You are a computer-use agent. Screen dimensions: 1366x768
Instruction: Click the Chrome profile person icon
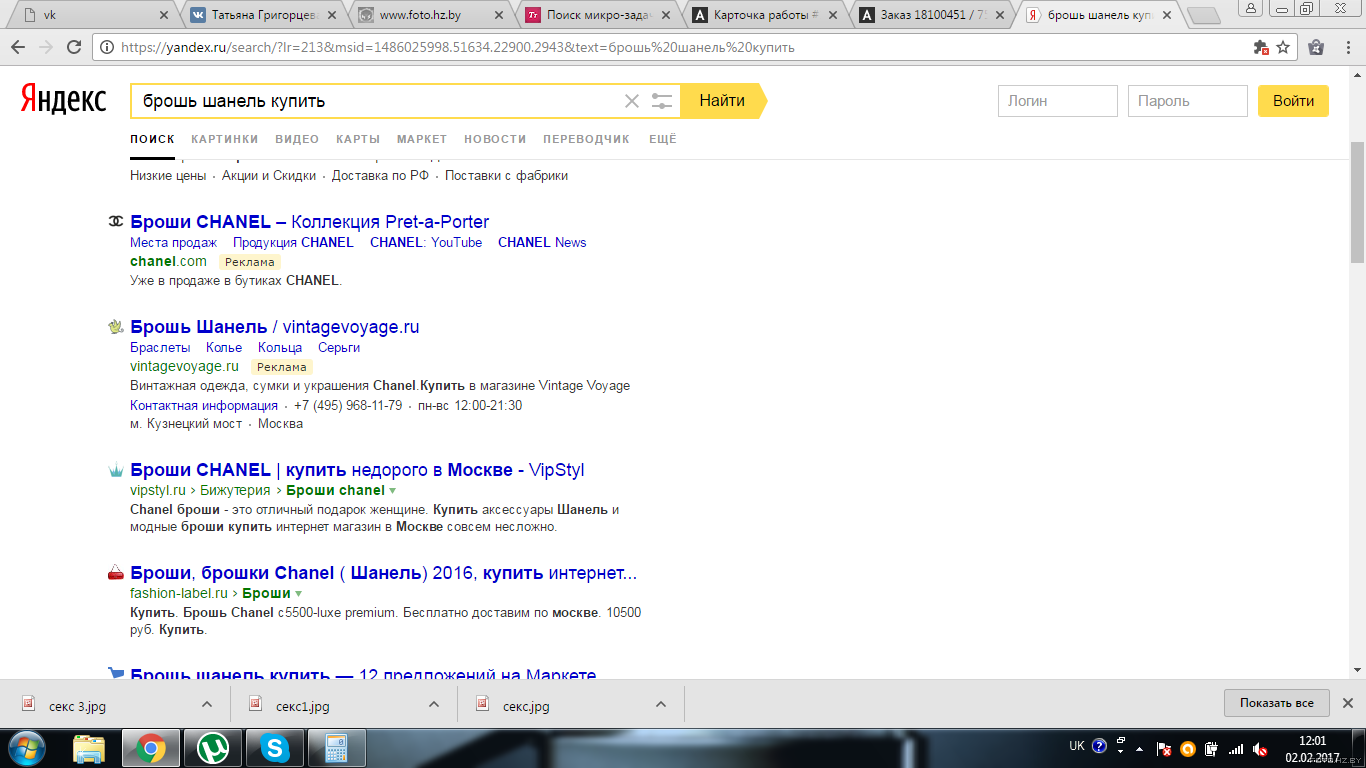point(1251,8)
